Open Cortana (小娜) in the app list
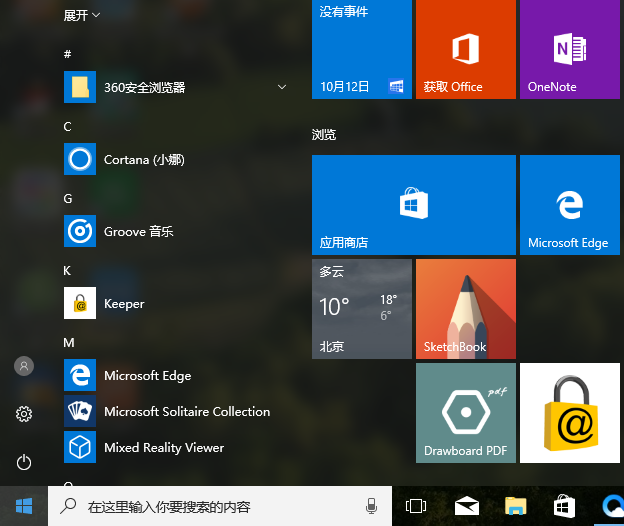 (144, 160)
